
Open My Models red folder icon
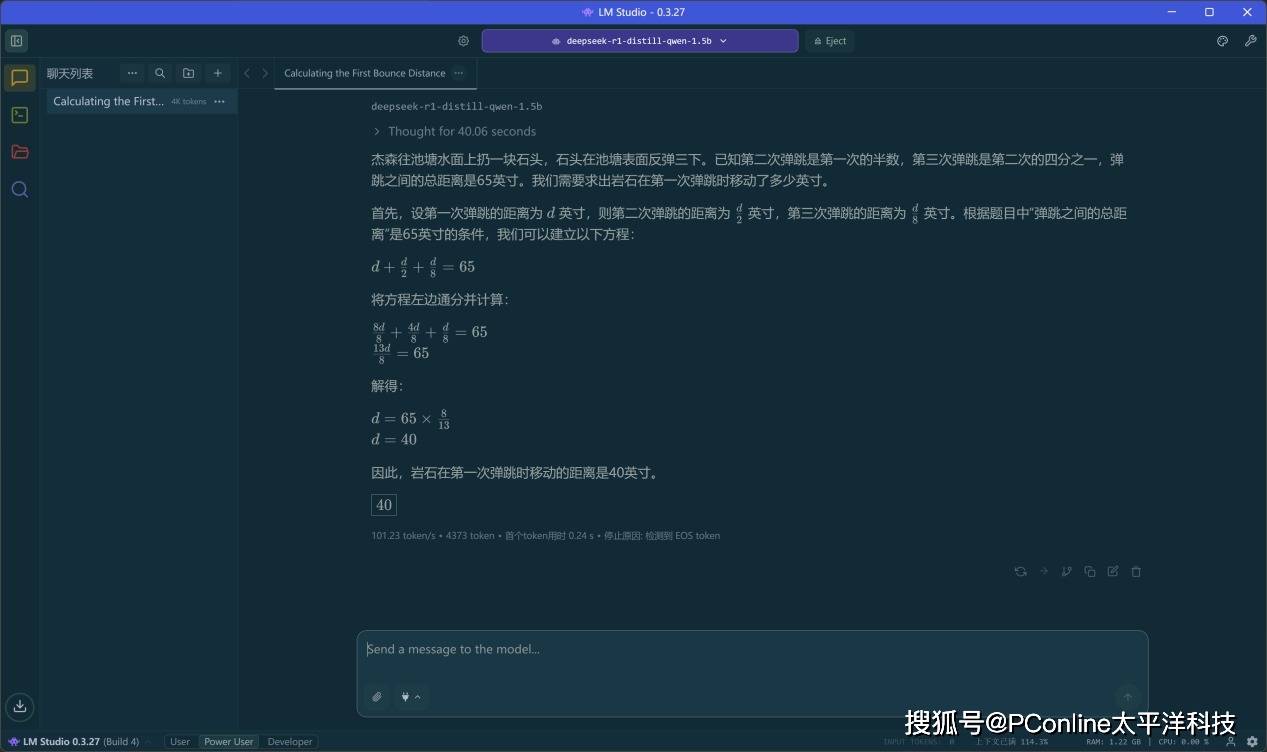[x=19, y=152]
